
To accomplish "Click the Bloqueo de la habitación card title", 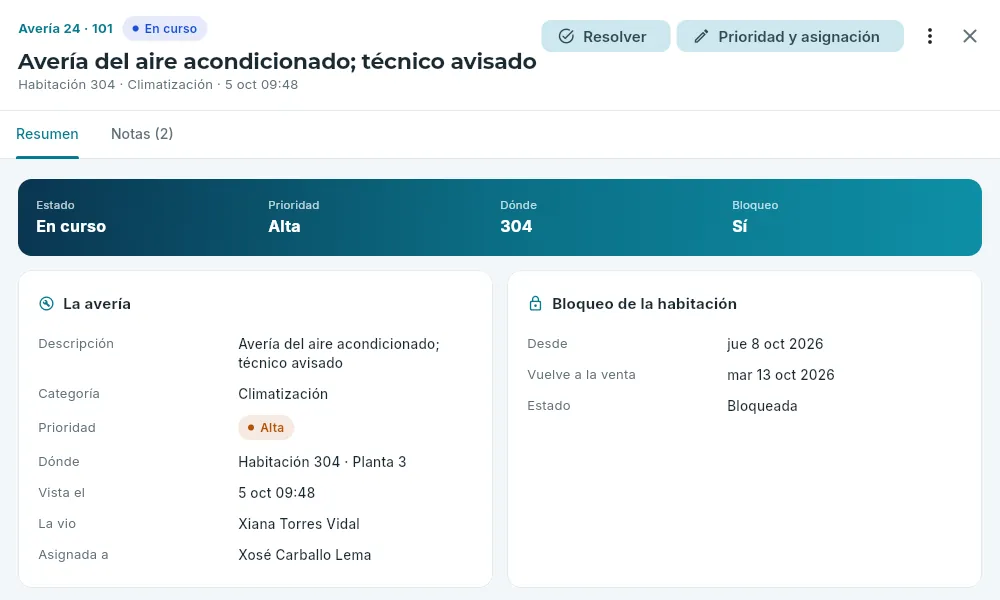I will tap(644, 304).
